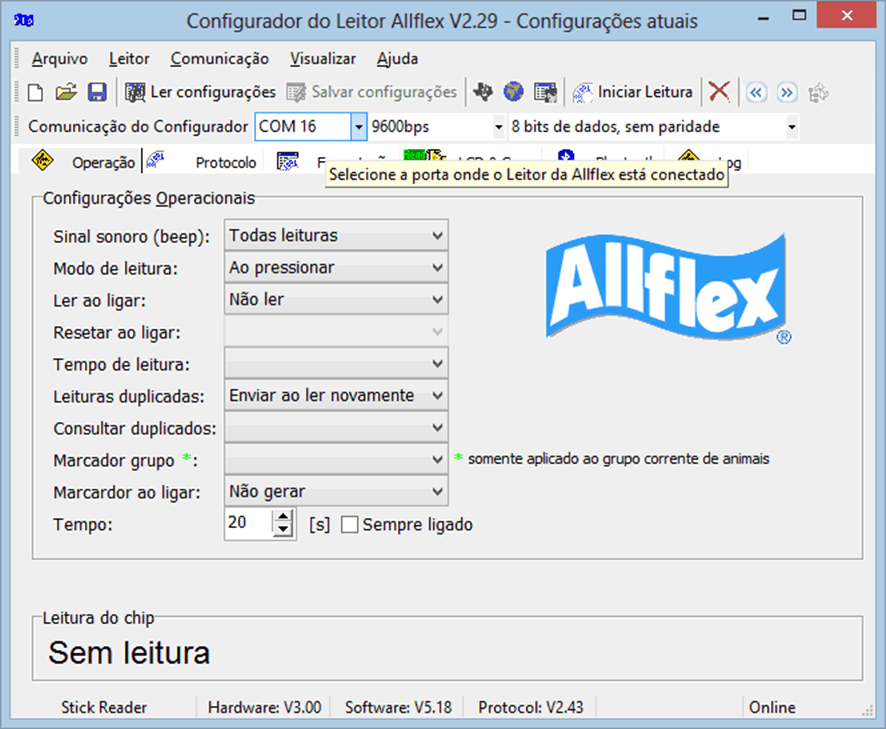Open the Sinal sonoro (beep) dropdown

pos(336,235)
